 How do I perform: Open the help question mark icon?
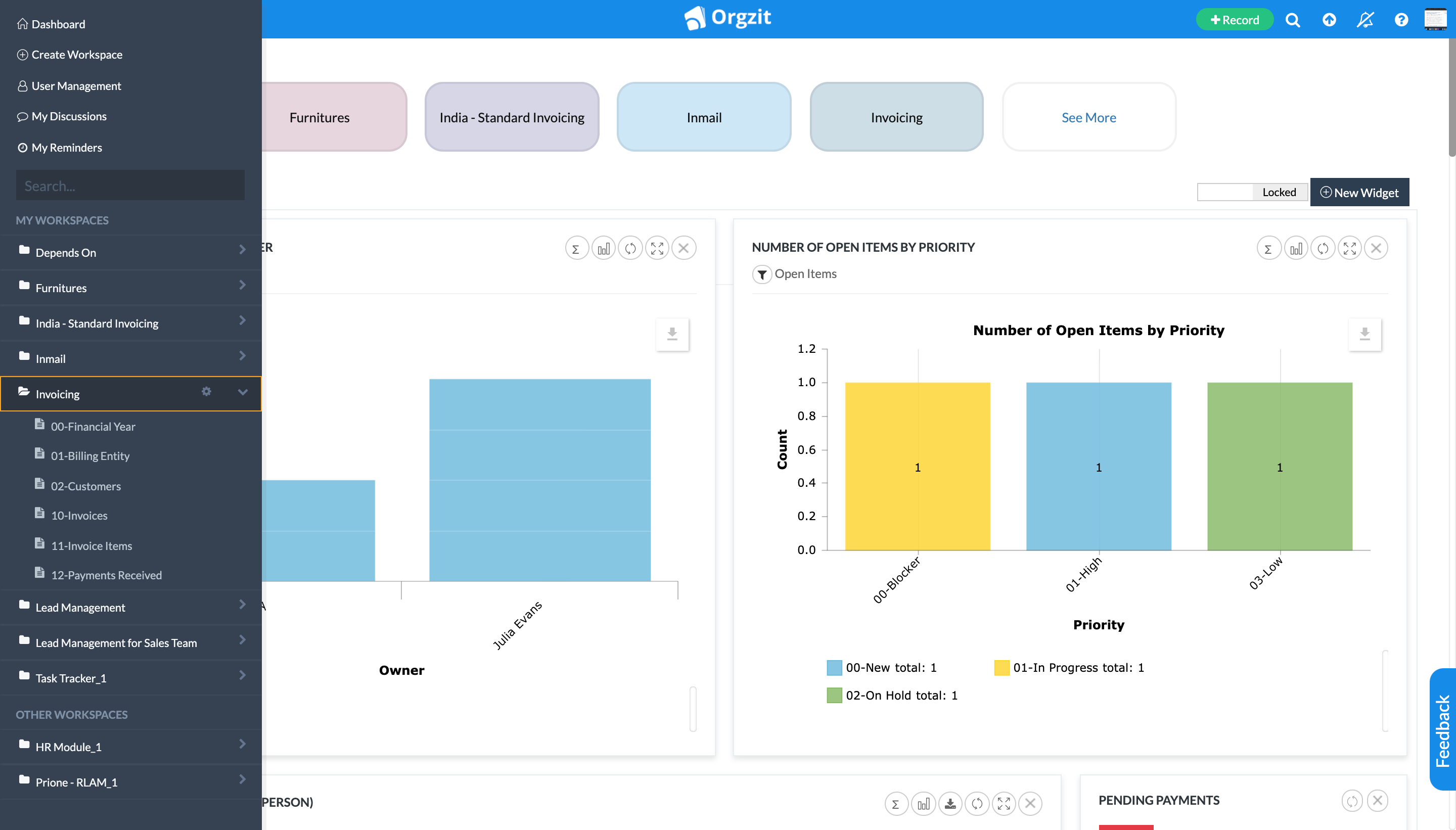click(x=1401, y=20)
